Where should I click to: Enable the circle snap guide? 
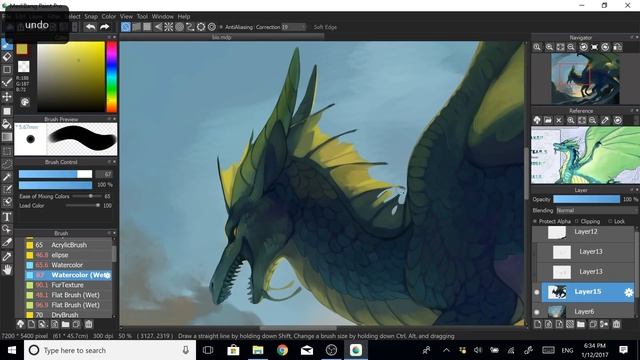pos(179,27)
